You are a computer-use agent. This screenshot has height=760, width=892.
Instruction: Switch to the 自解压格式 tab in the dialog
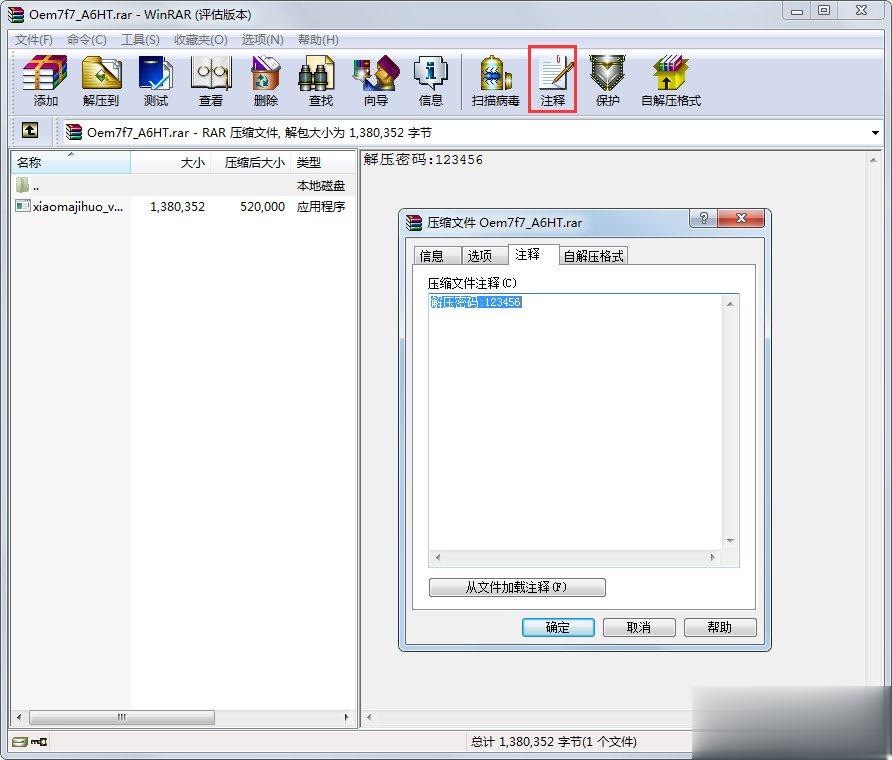tap(593, 256)
